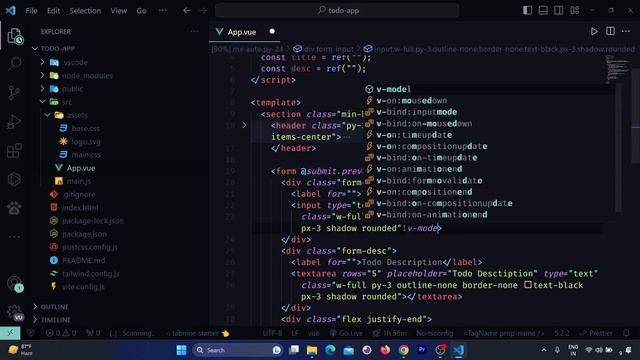Click the tabnine starter status item
The width and height of the screenshot is (640, 360).
(198, 333)
